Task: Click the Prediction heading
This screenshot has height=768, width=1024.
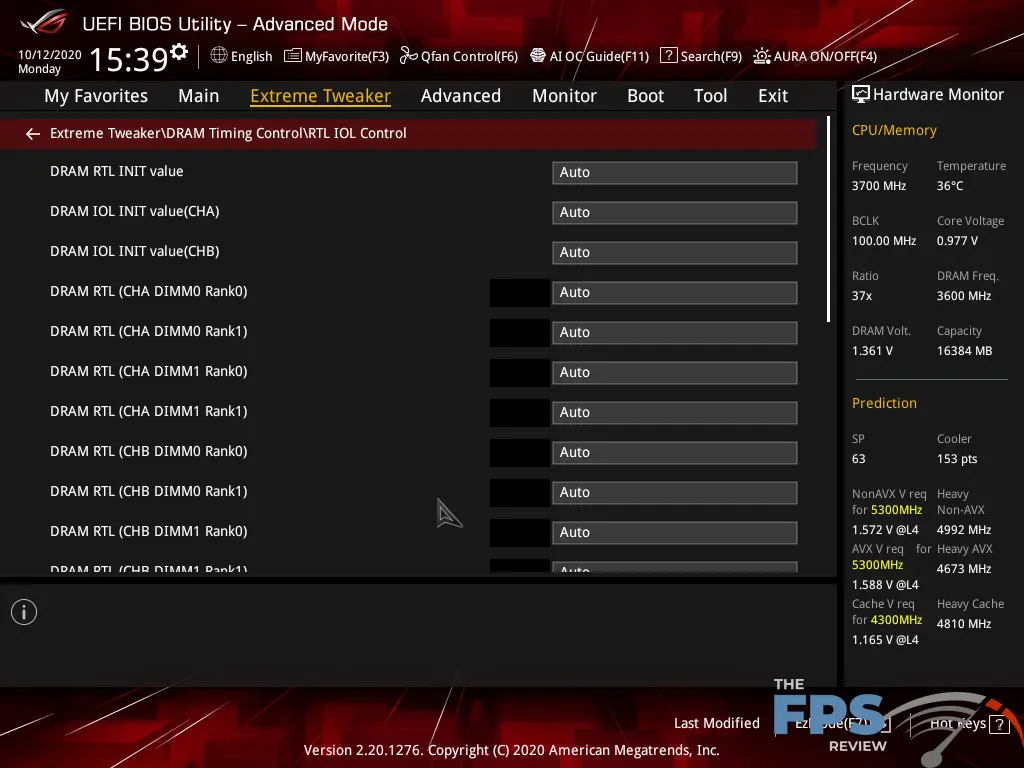Action: point(884,403)
